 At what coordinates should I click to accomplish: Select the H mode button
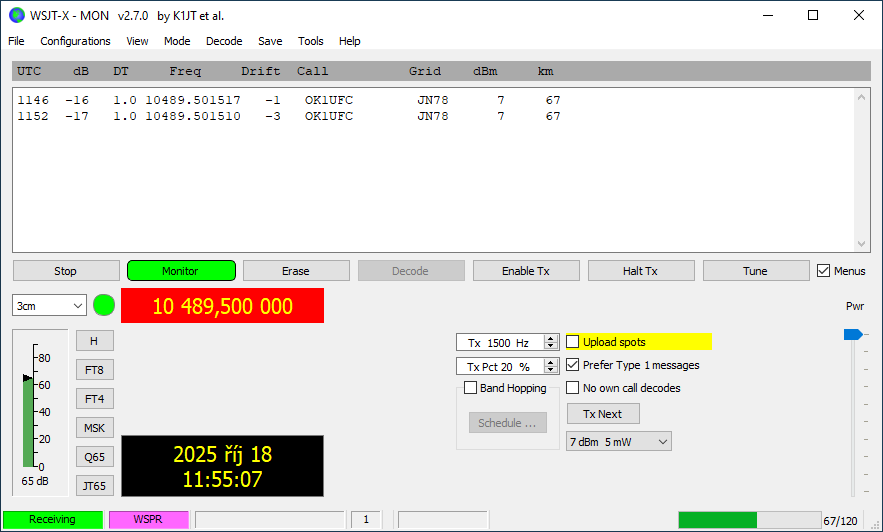tap(95, 341)
